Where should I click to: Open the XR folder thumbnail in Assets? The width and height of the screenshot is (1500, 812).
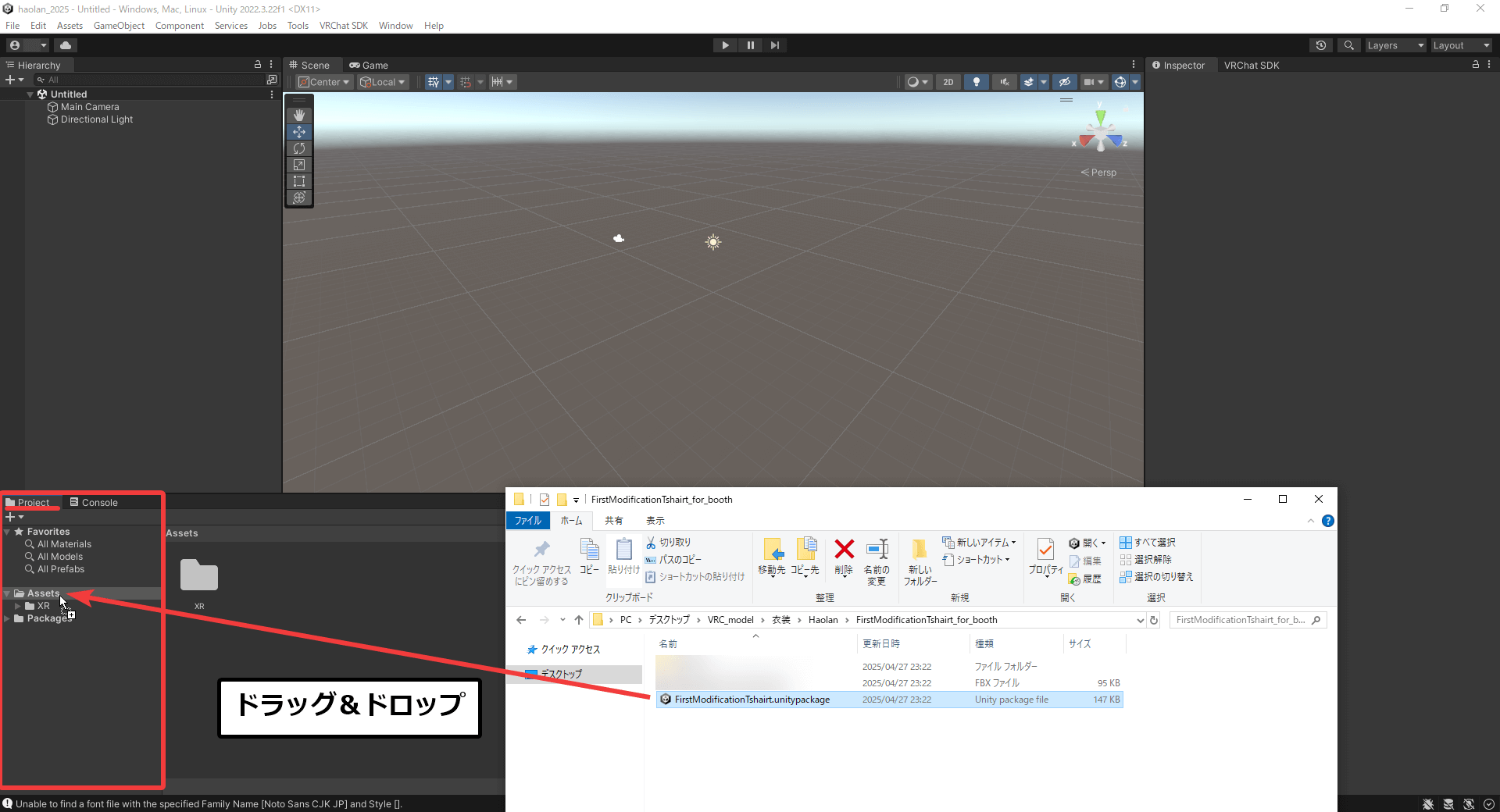click(199, 576)
